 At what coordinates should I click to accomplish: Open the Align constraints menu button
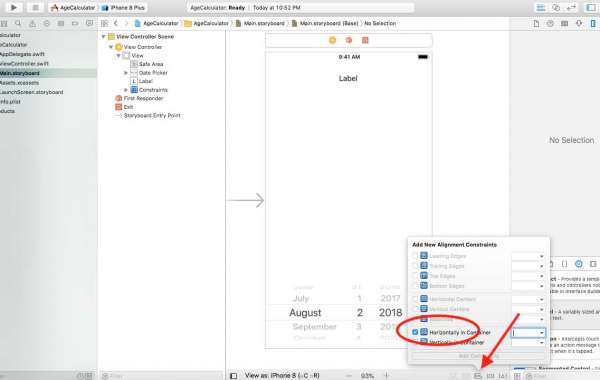click(x=478, y=376)
